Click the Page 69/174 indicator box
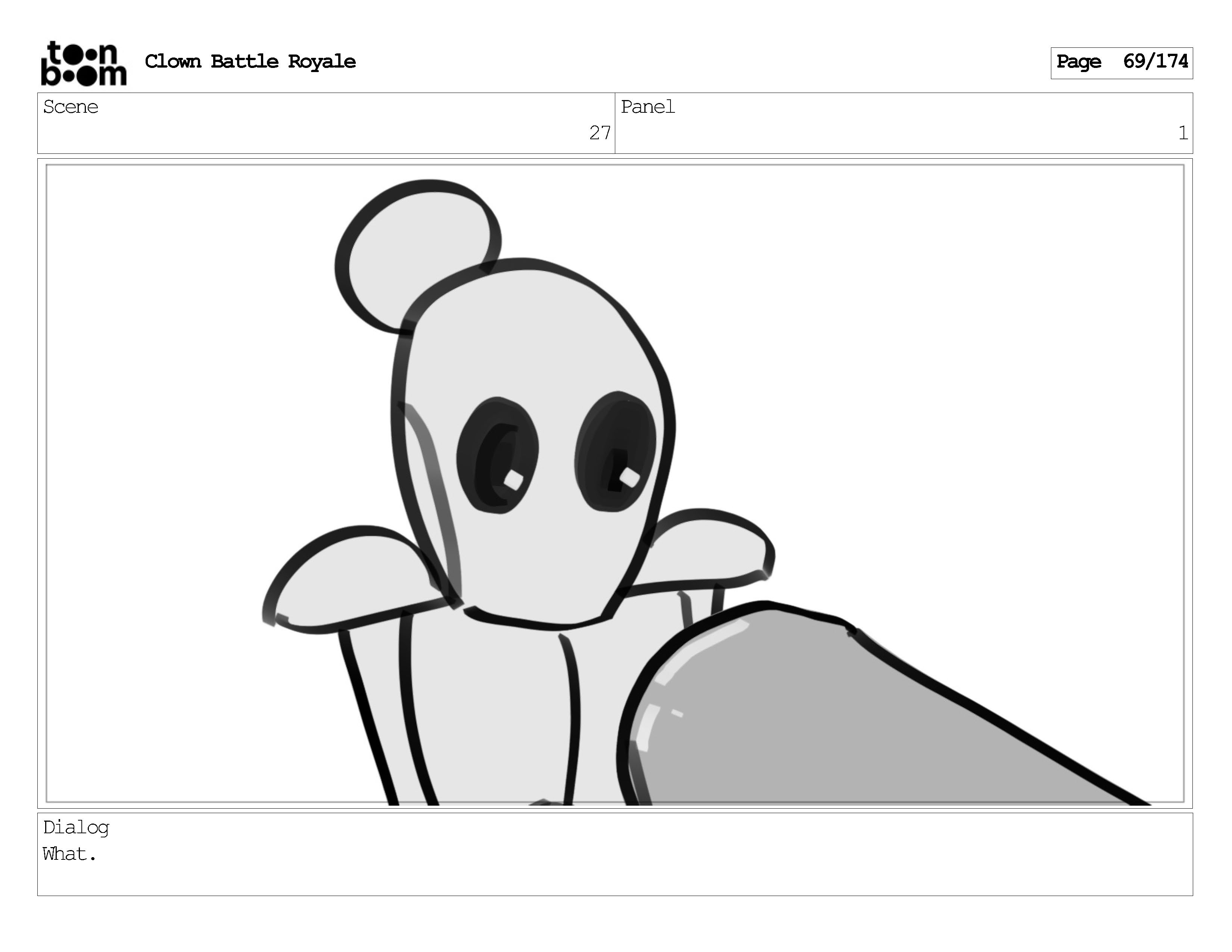This screenshot has height=952, width=1232. (1121, 62)
